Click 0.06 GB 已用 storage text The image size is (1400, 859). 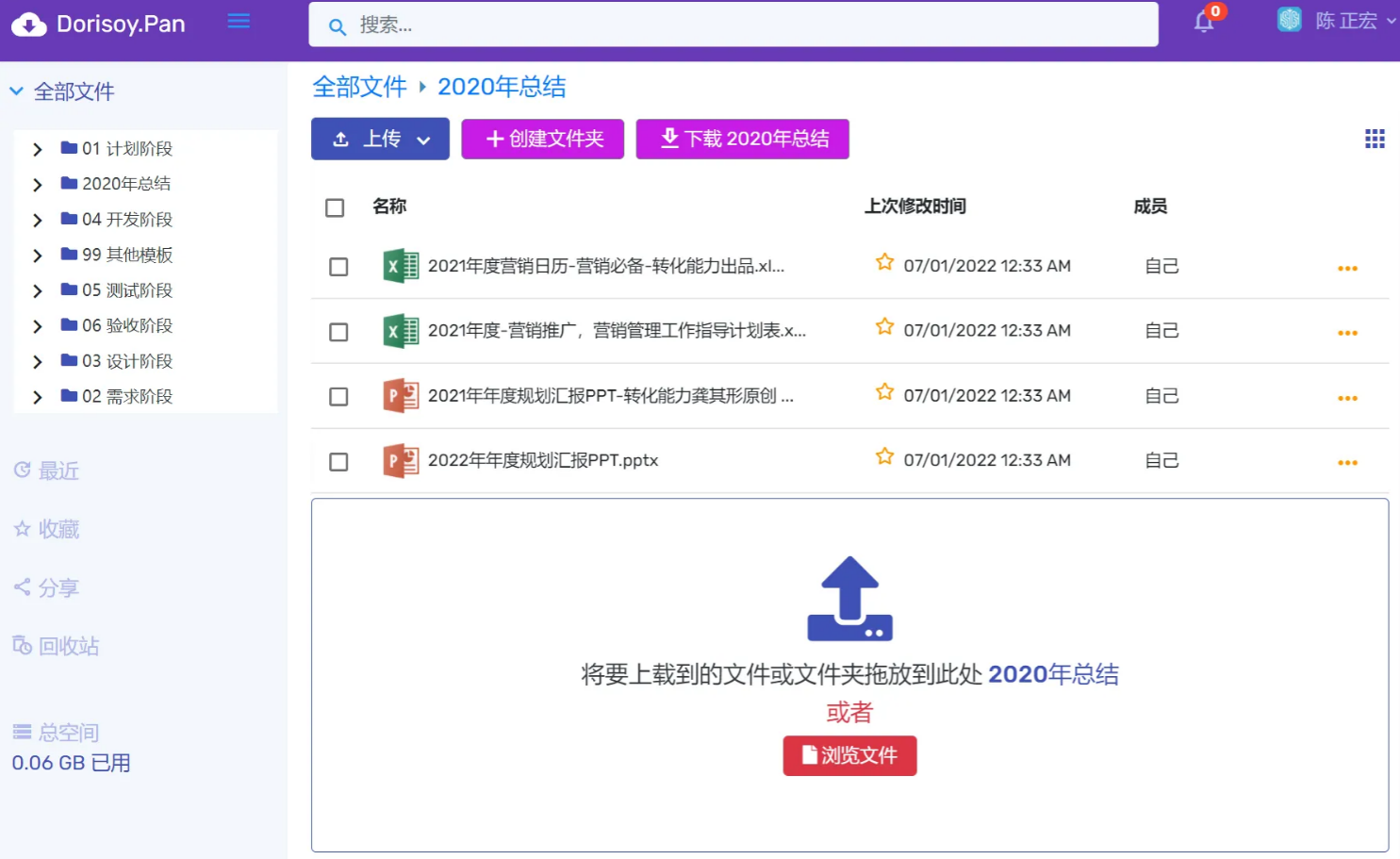(72, 763)
